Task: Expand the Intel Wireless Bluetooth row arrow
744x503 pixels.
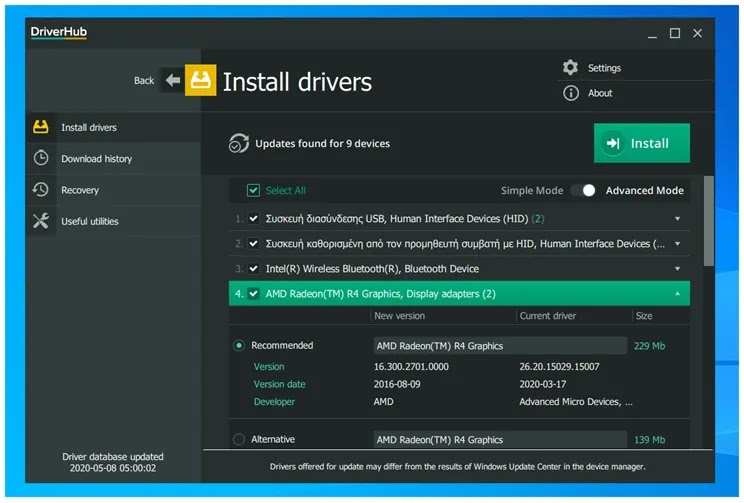Action: click(x=678, y=269)
